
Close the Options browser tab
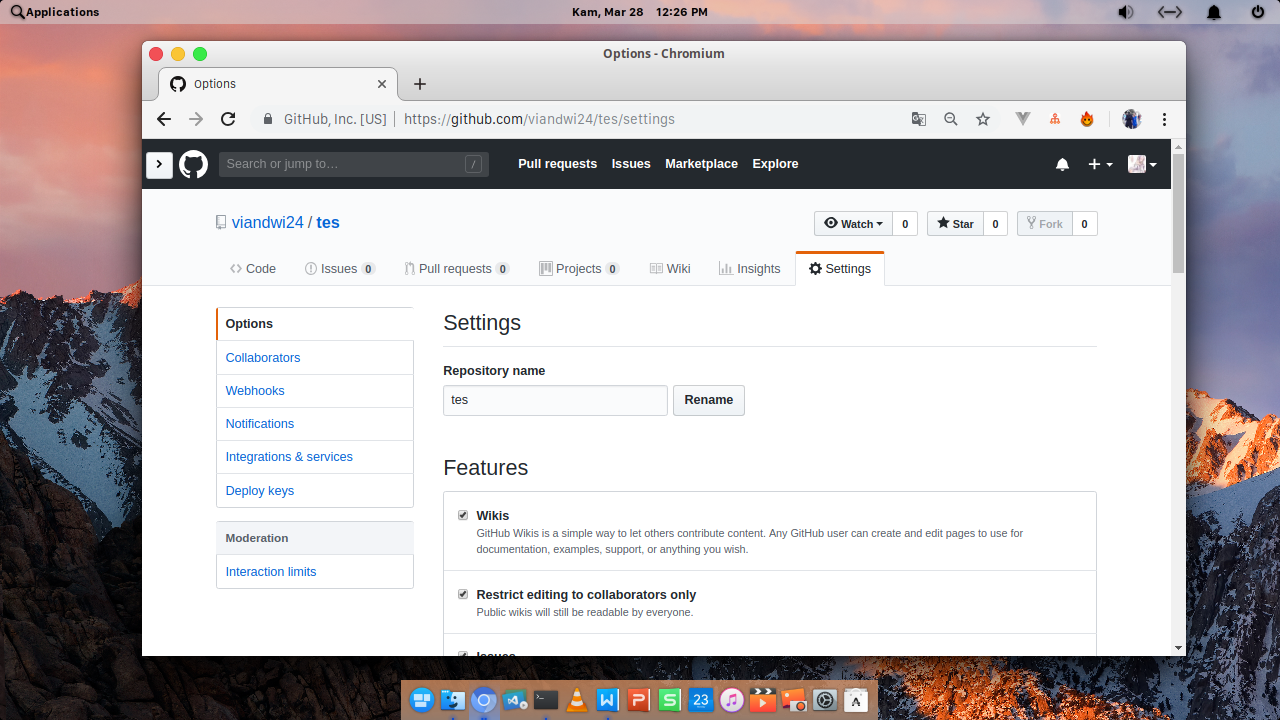(x=382, y=84)
